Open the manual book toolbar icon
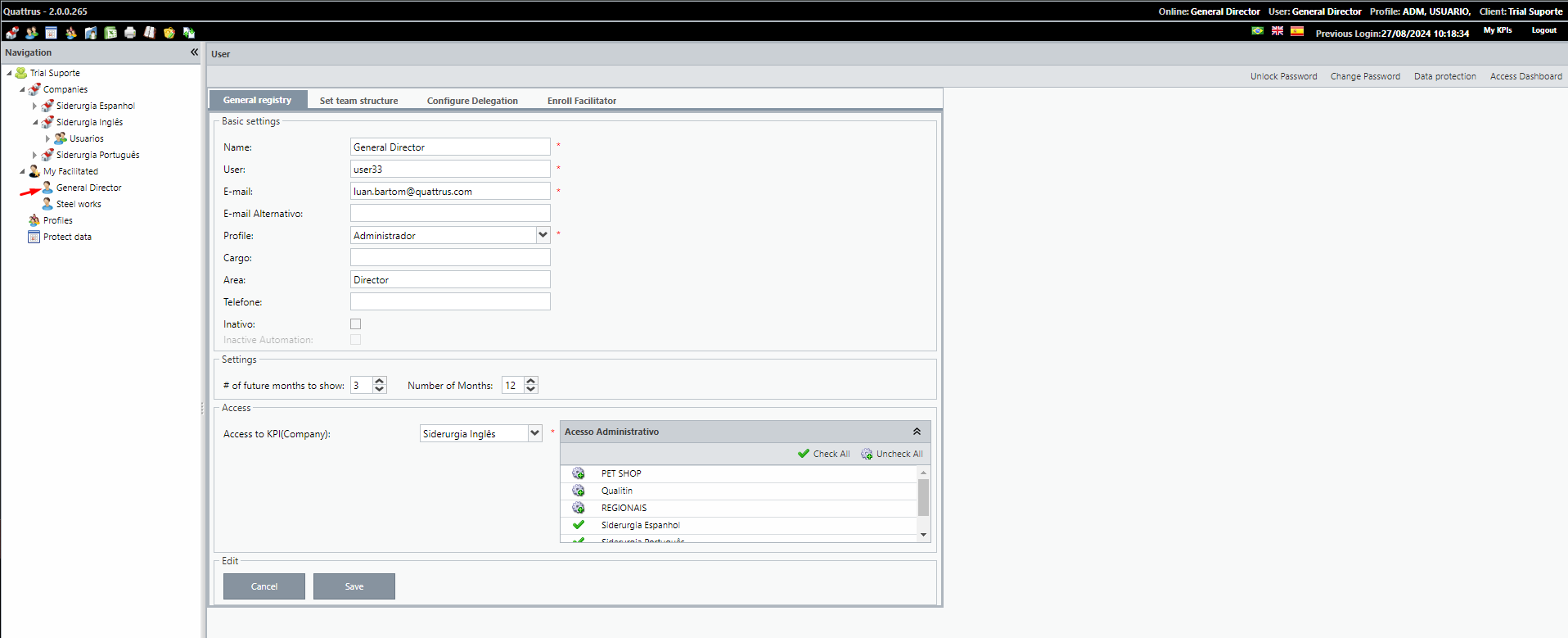 (150, 33)
